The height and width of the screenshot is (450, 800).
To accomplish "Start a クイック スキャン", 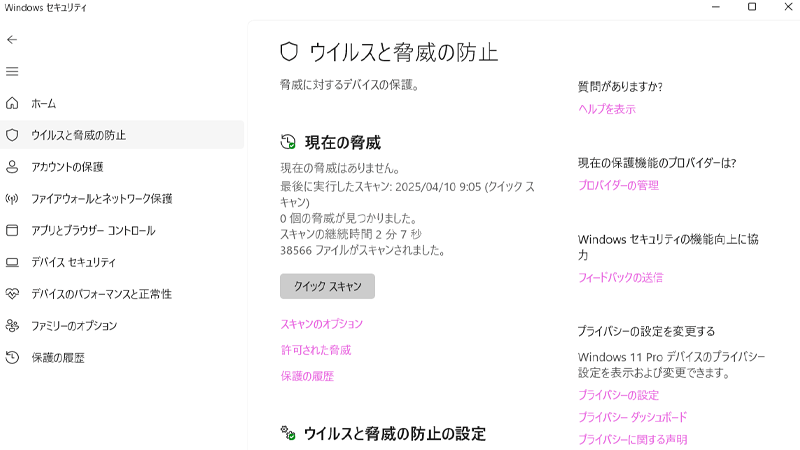I will click(327, 286).
